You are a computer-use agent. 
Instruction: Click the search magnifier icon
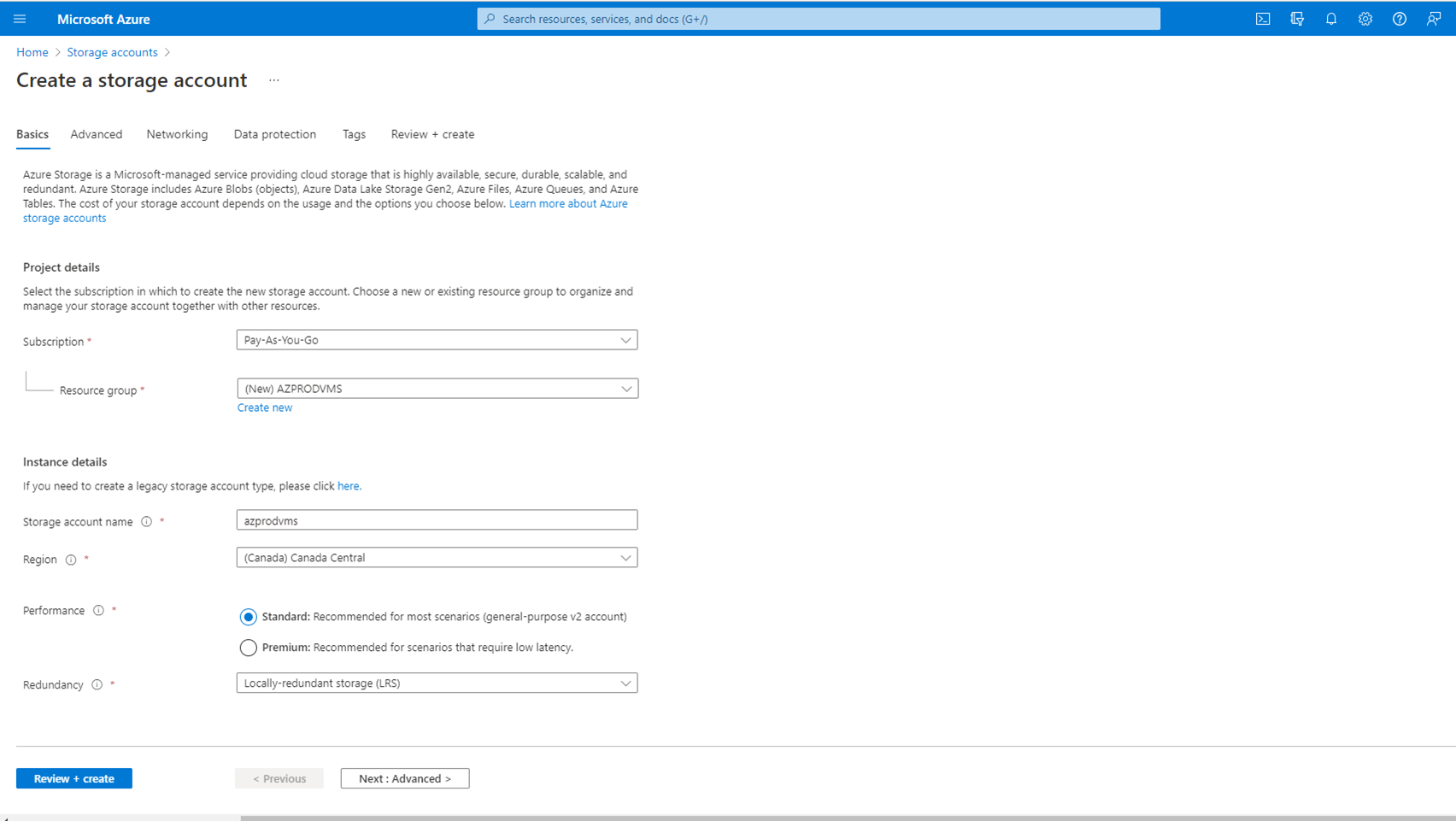490,19
